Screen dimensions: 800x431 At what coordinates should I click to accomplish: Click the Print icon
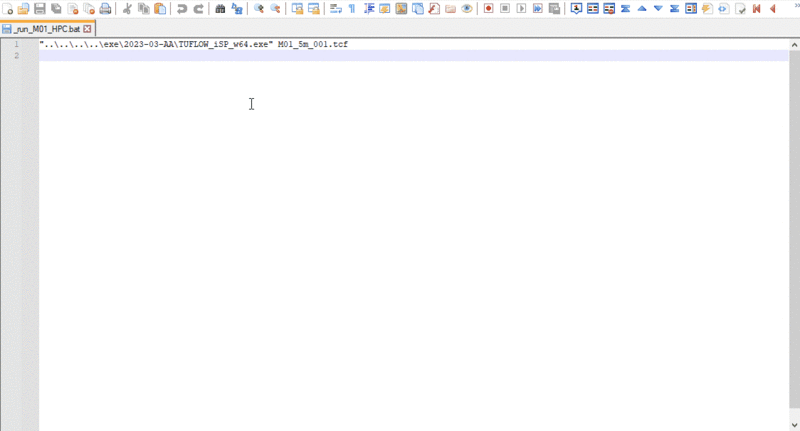pyautogui.click(x=105, y=9)
